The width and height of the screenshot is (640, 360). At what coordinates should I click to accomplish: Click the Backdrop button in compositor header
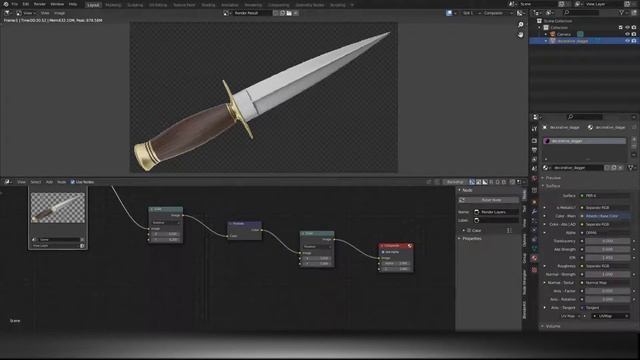(x=455, y=182)
